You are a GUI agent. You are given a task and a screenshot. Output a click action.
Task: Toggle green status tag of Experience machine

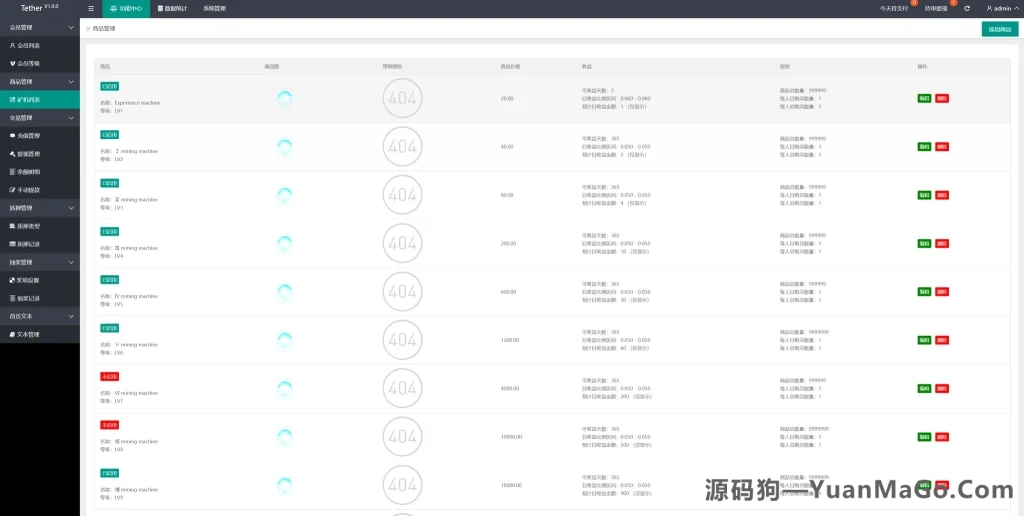coord(109,86)
